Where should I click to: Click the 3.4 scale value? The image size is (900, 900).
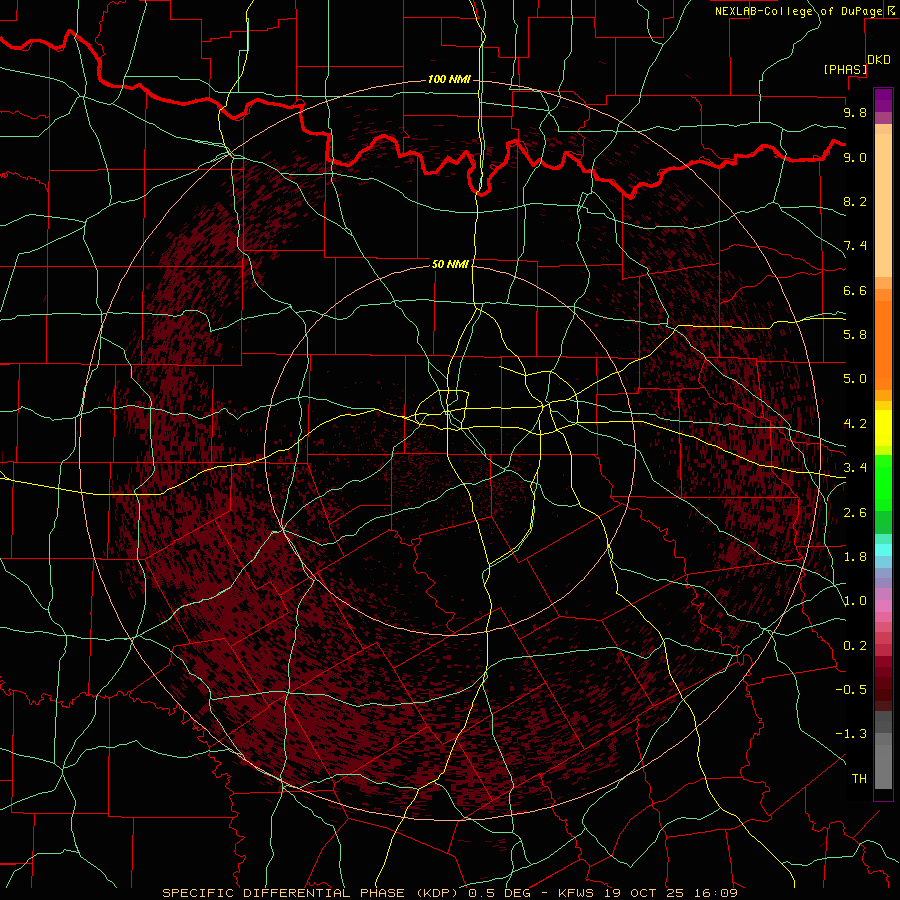click(855, 468)
